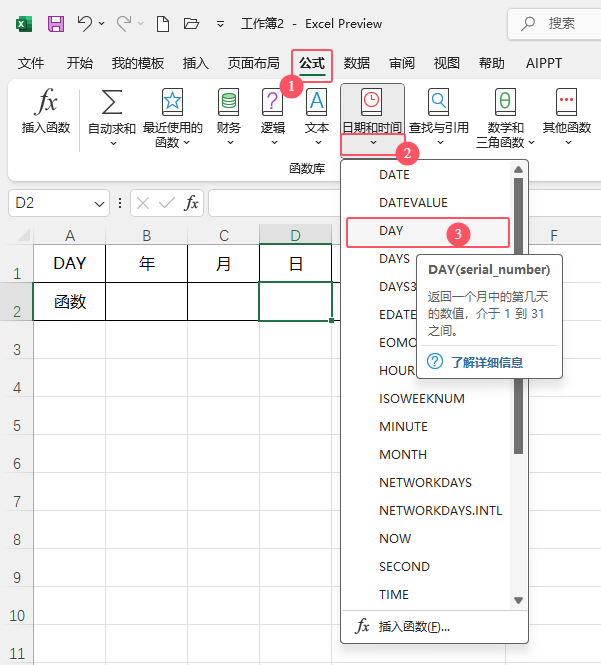Click the 文本 functions icon
Image resolution: width=601 pixels, height=665 pixels.
(316, 102)
